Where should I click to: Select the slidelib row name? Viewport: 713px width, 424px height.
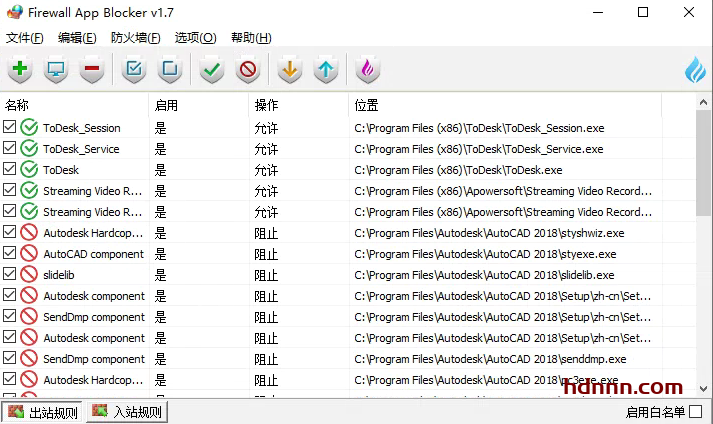pyautogui.click(x=59, y=275)
